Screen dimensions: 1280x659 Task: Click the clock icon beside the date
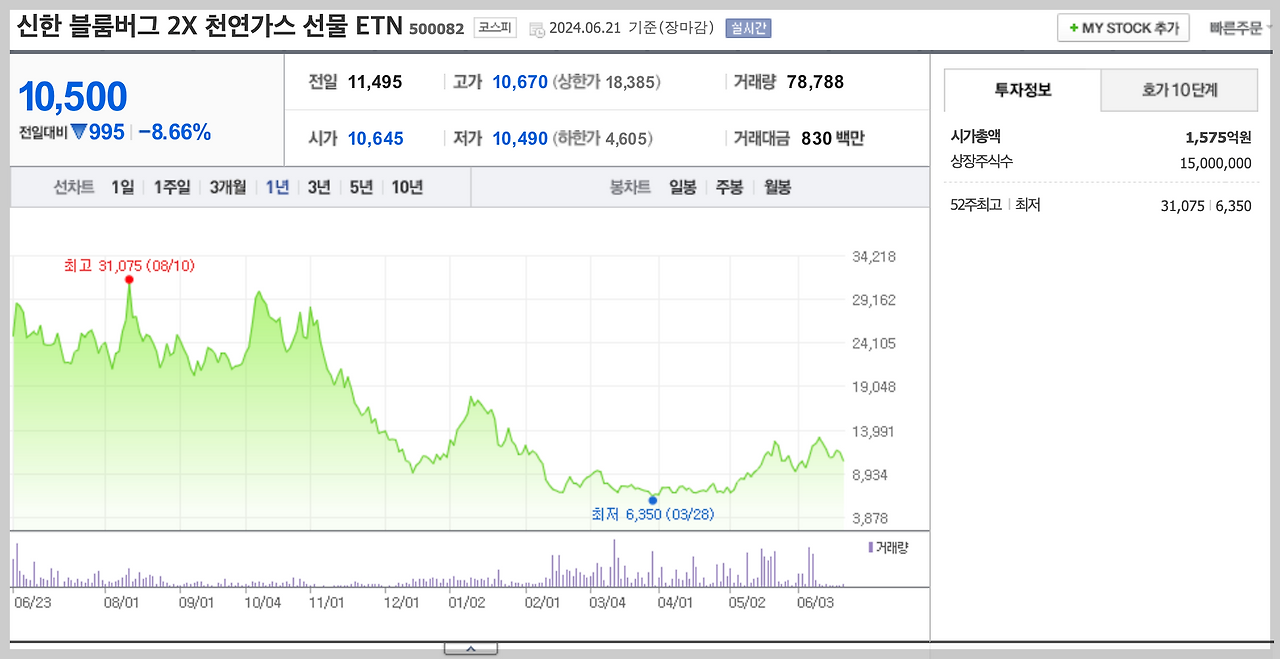click(x=537, y=29)
